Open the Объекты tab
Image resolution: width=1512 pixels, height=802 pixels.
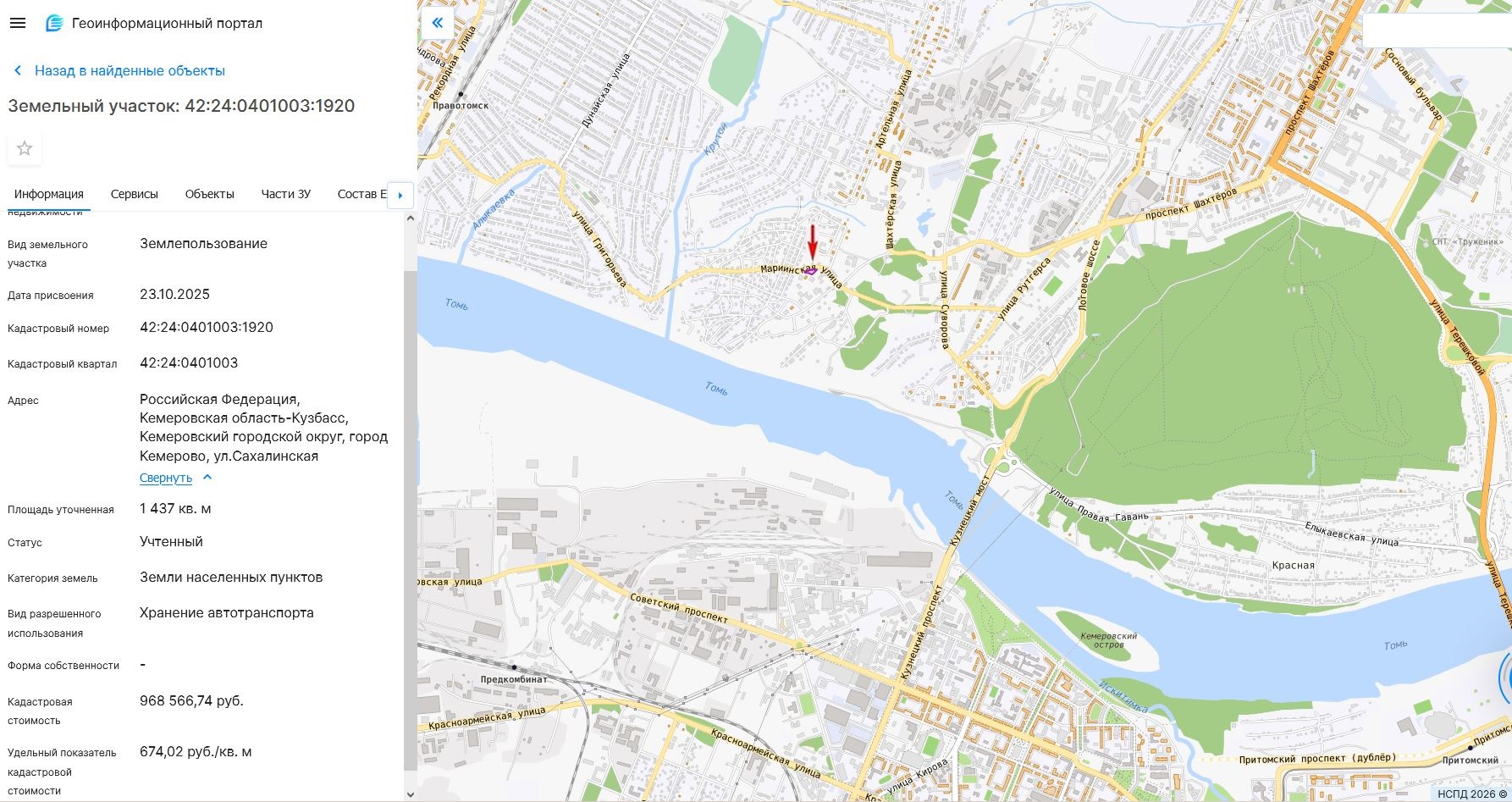click(x=209, y=194)
